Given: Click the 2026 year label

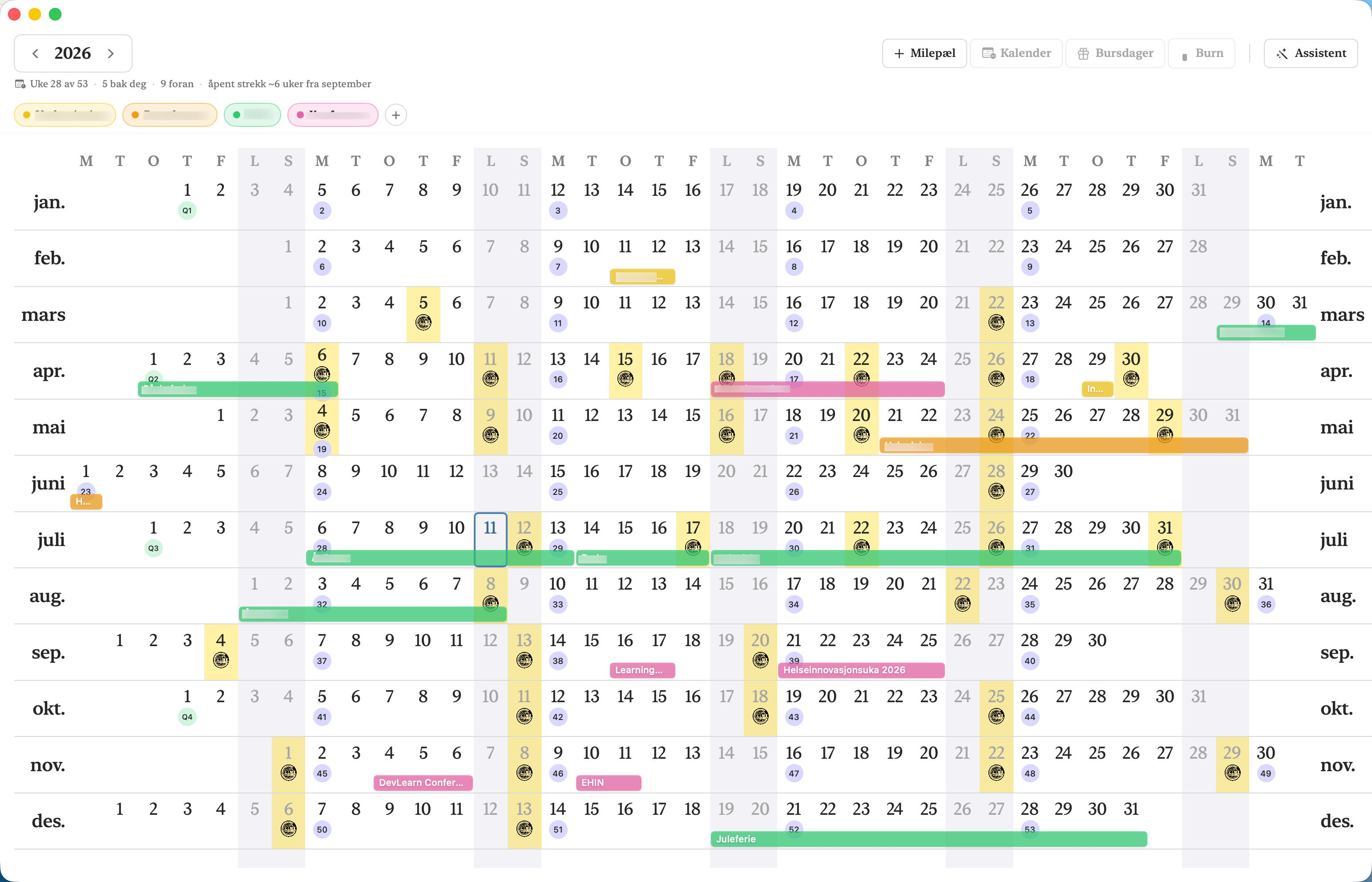Looking at the screenshot, I should coord(73,53).
